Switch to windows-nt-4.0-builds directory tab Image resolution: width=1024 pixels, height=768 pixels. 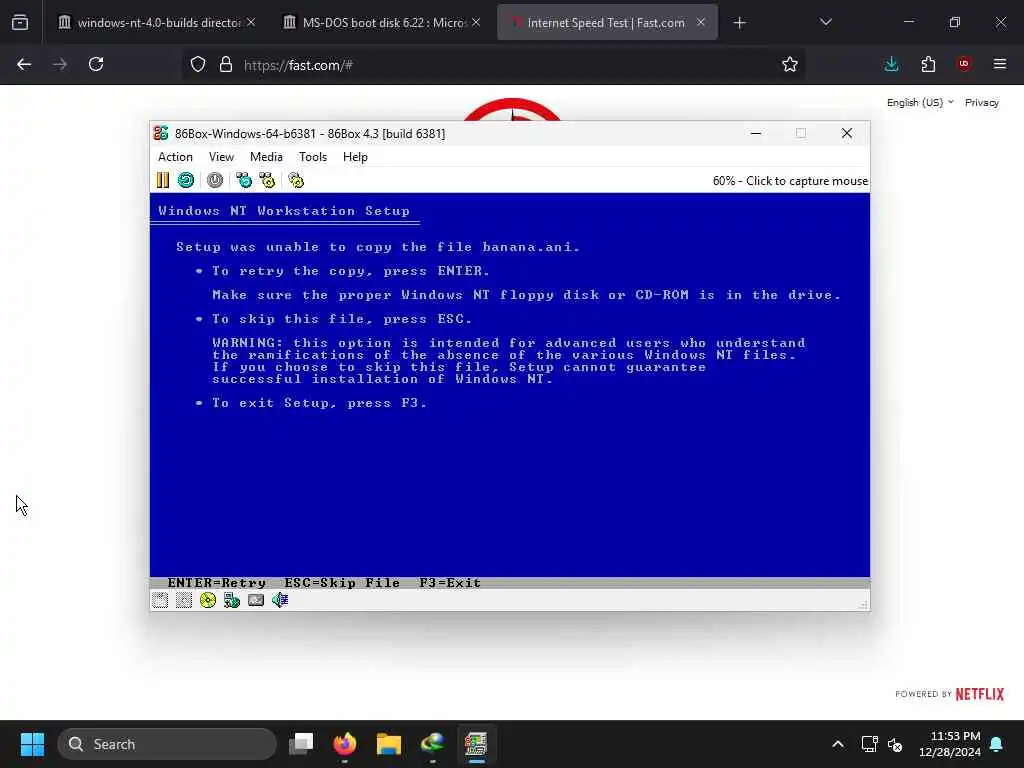point(157,23)
